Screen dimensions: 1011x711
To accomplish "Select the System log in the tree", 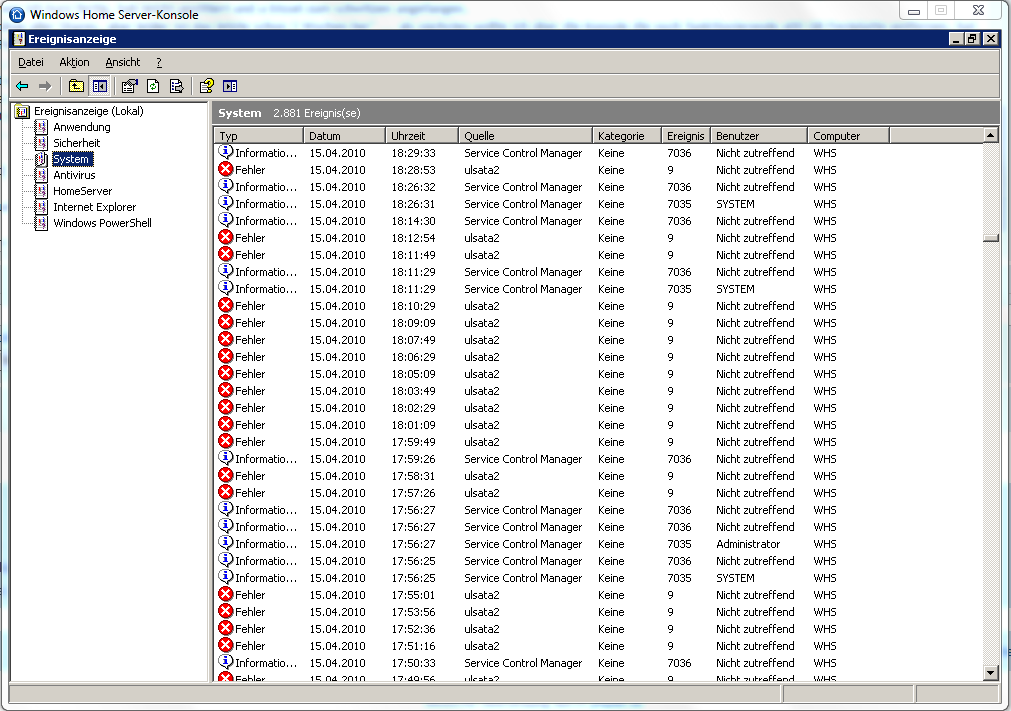I will coord(72,159).
